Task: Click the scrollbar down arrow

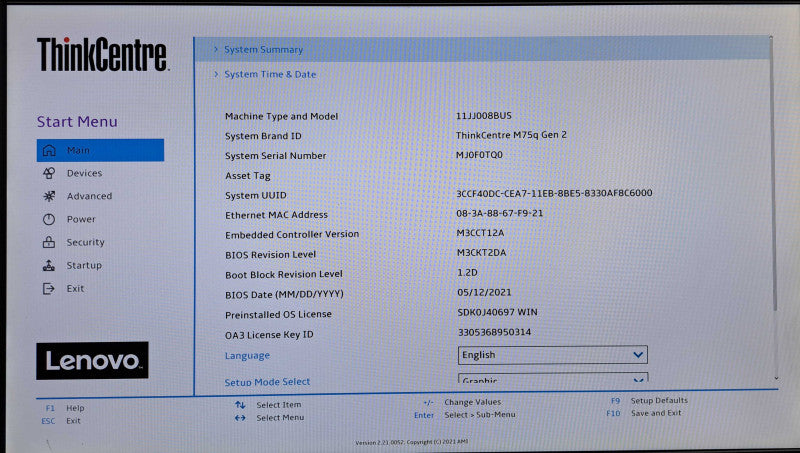Action: 777,378
